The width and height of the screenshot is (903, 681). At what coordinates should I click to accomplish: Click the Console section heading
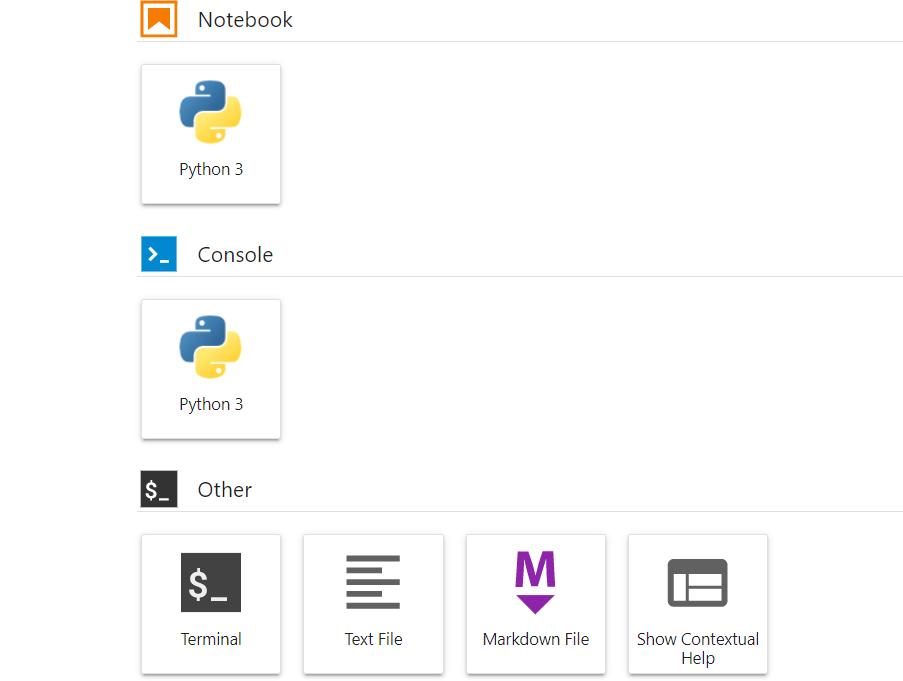coord(235,255)
